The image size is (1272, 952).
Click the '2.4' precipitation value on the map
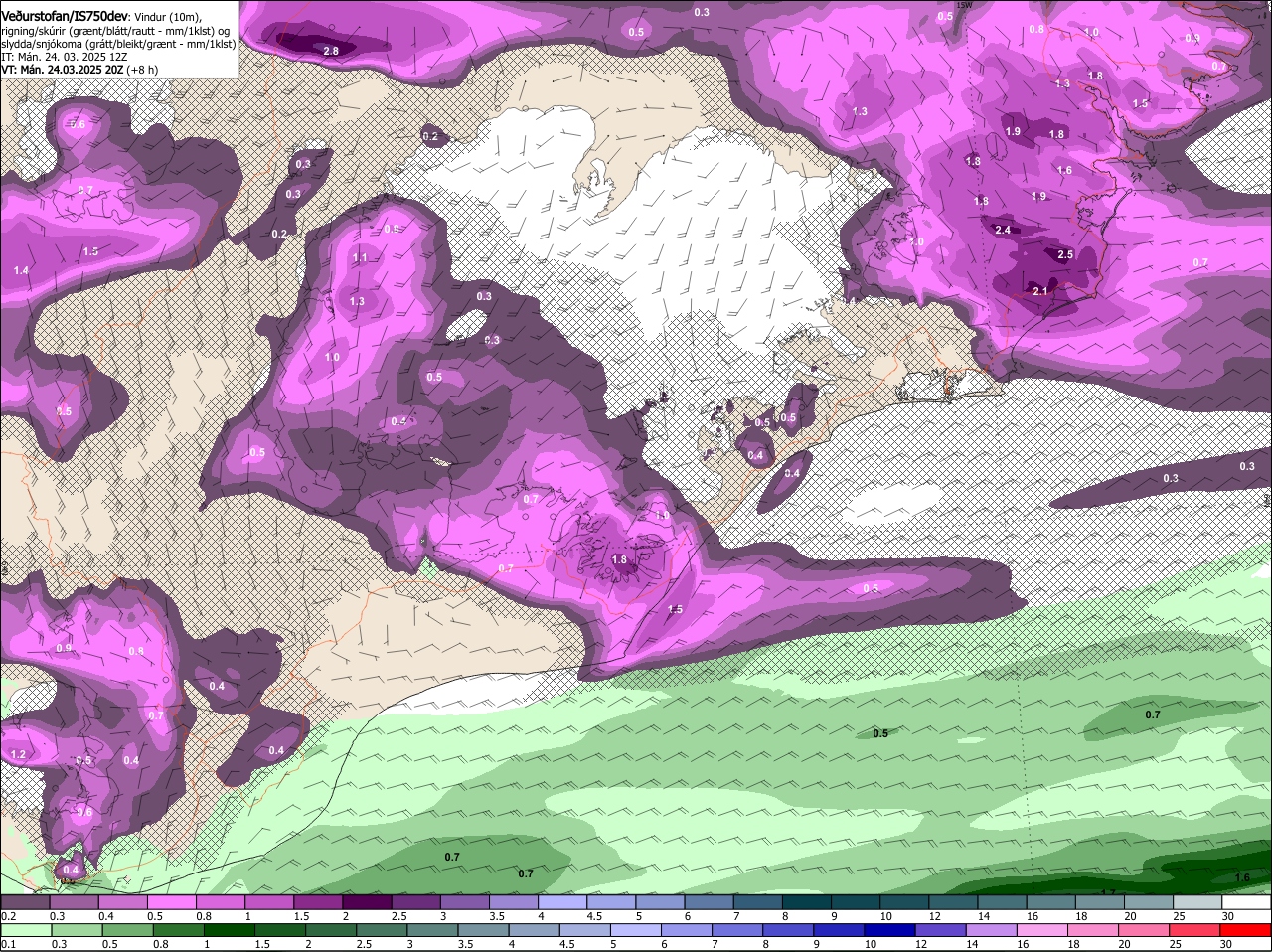coord(1003,230)
